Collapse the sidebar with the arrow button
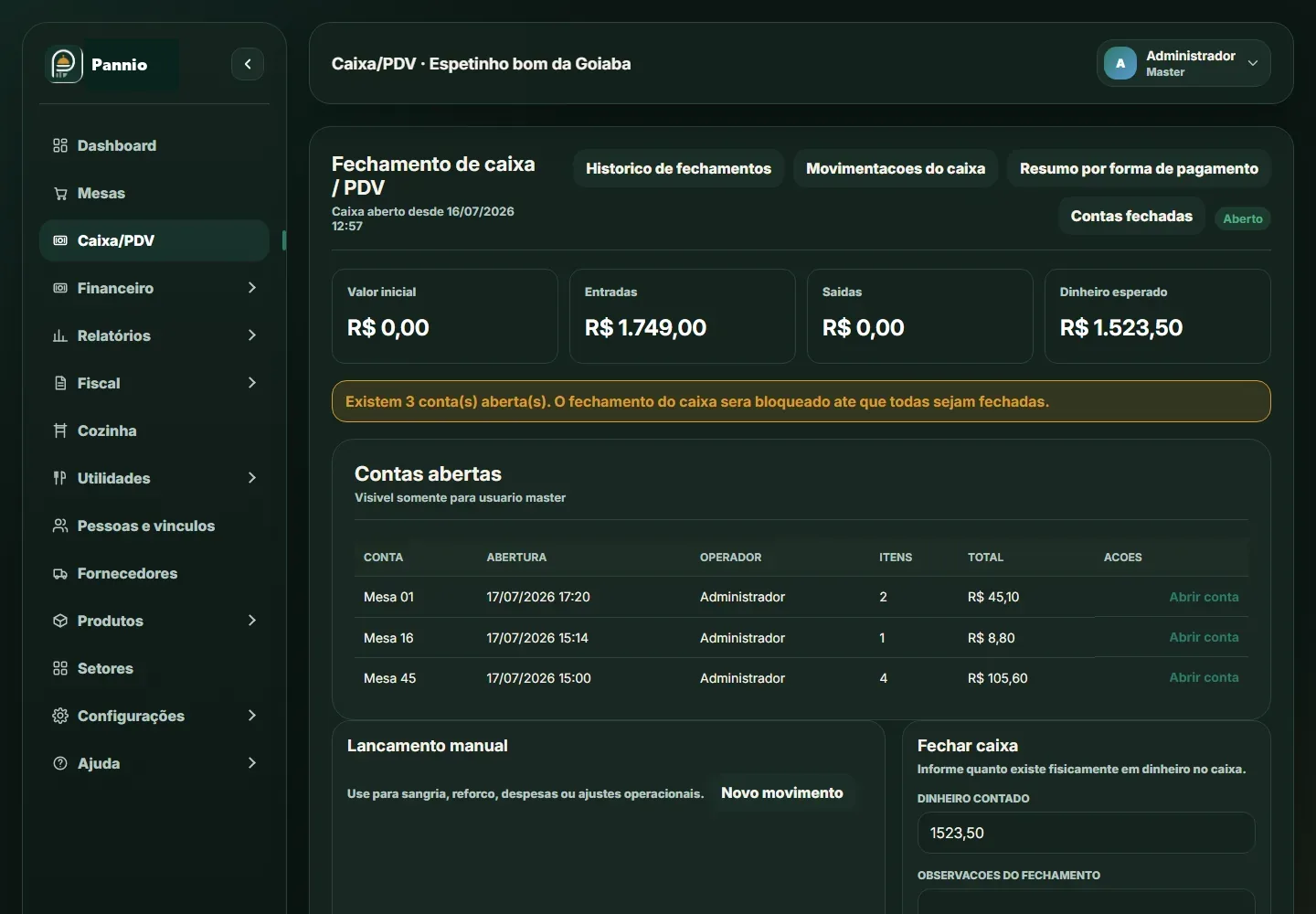 click(x=248, y=64)
